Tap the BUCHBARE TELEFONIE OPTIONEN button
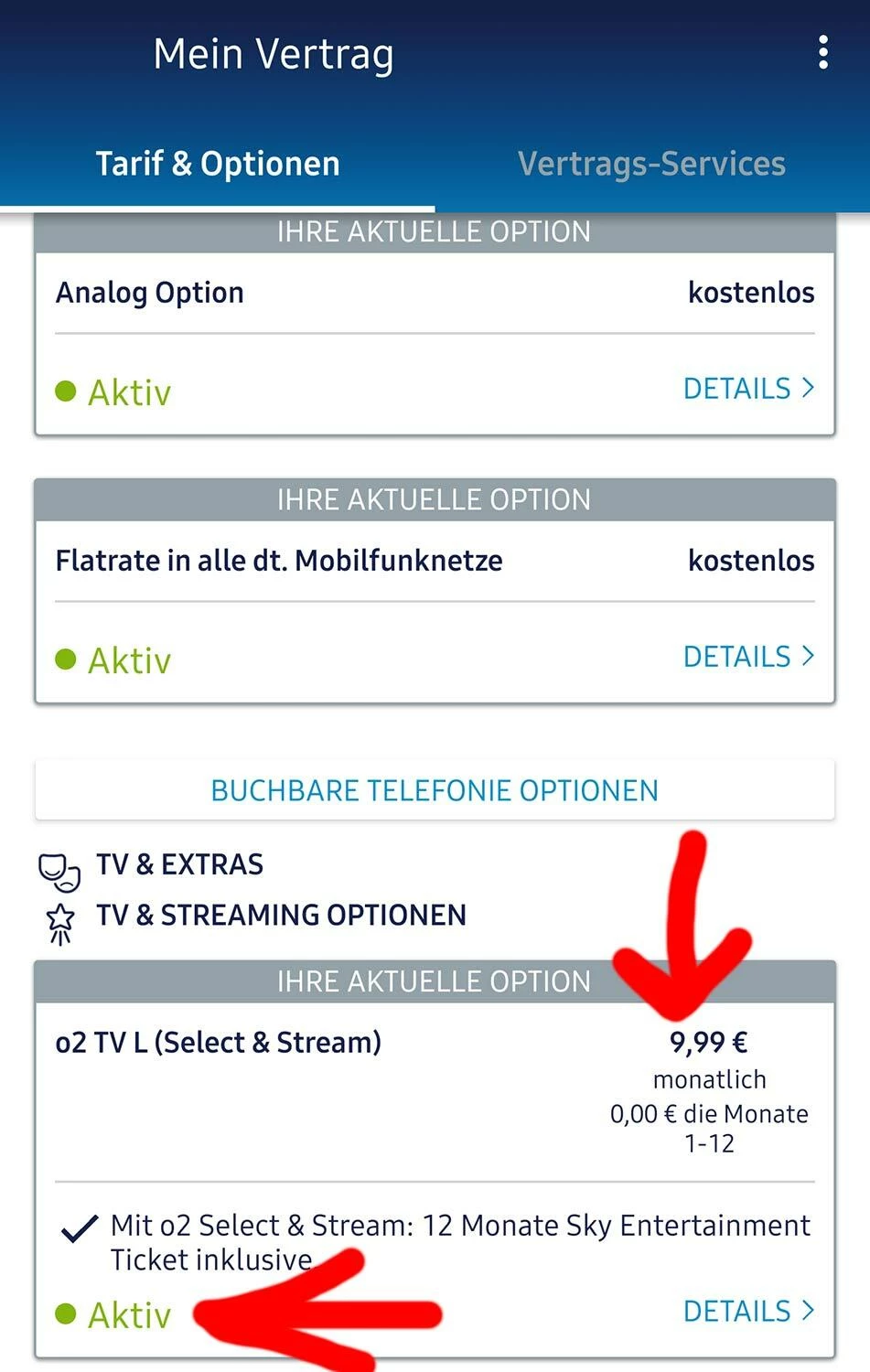Screen dimensions: 870x1372 pos(435,790)
